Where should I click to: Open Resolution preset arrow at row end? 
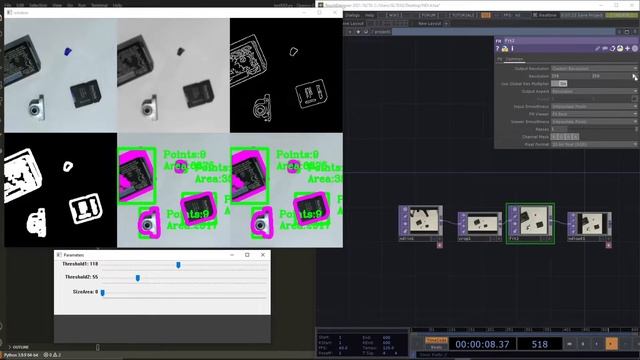coord(635,76)
